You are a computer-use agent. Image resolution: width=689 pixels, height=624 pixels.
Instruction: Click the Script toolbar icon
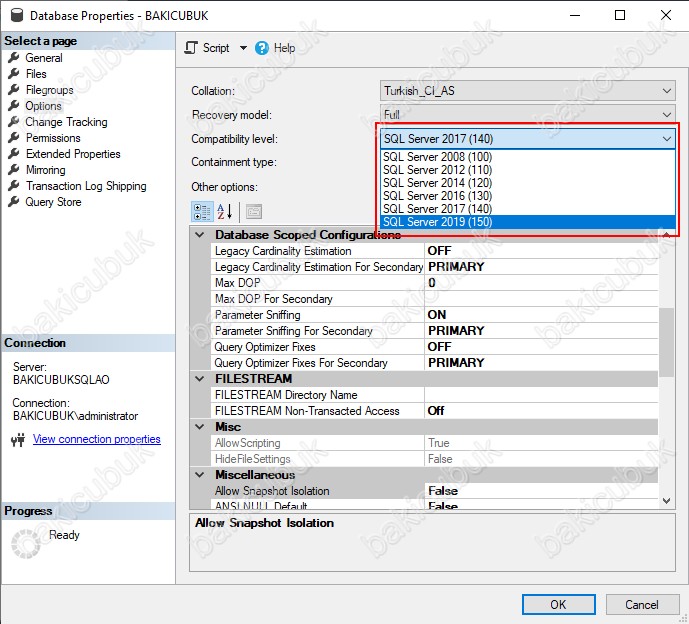(191, 47)
